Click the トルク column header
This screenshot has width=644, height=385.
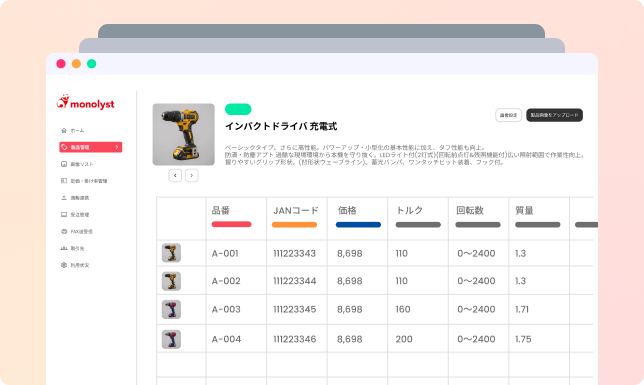tap(409, 210)
